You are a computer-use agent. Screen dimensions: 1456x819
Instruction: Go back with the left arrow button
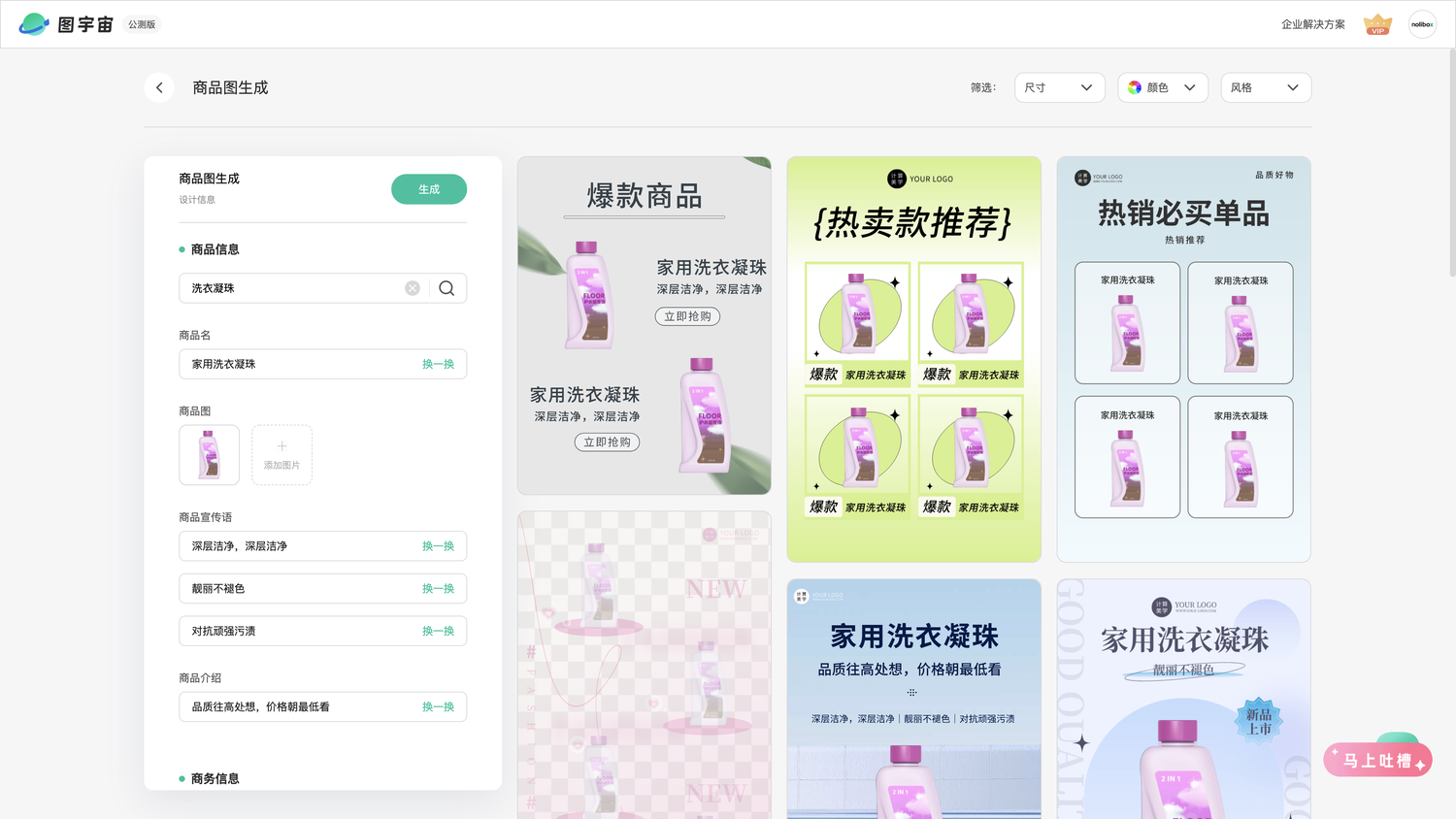[x=159, y=87]
